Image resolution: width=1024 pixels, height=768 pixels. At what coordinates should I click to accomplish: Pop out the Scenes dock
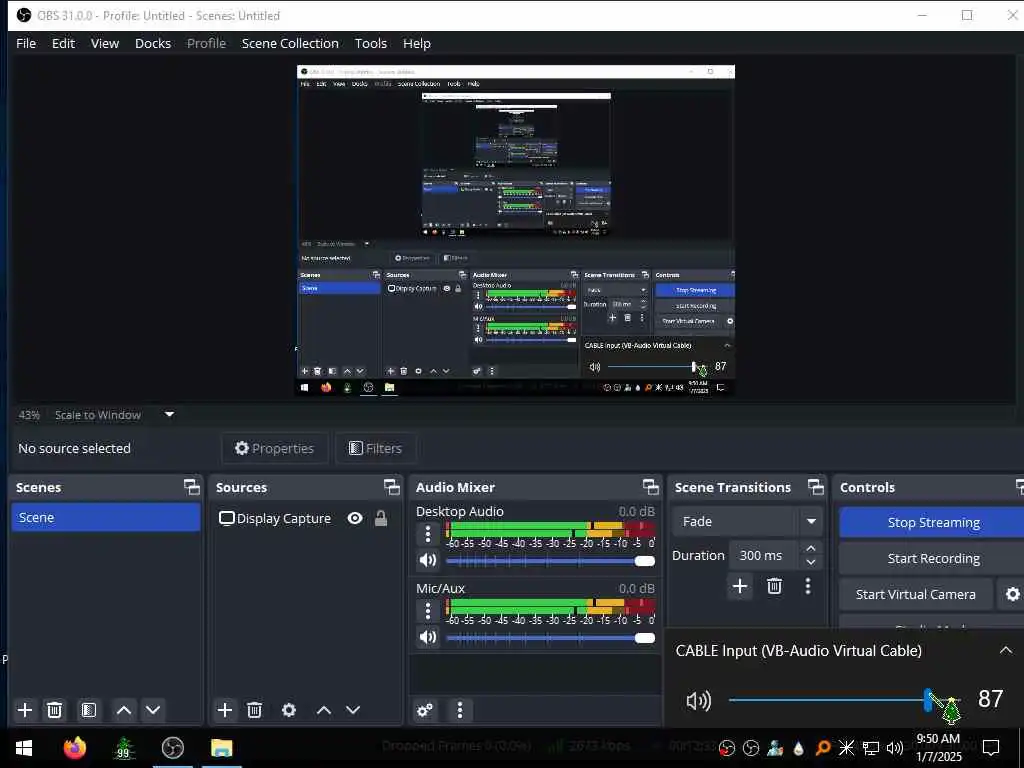pyautogui.click(x=191, y=487)
